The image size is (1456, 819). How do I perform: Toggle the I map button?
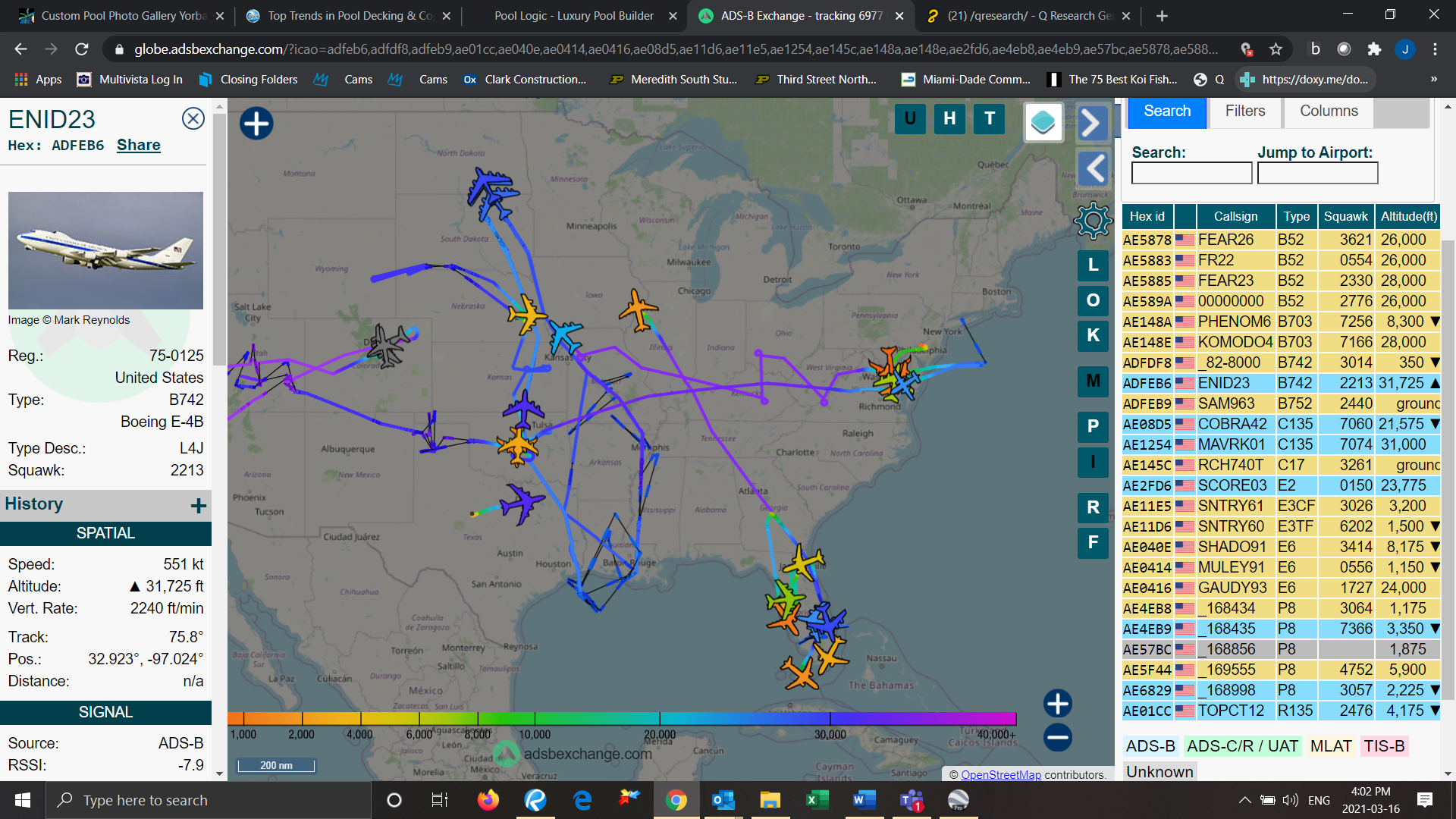point(1093,462)
